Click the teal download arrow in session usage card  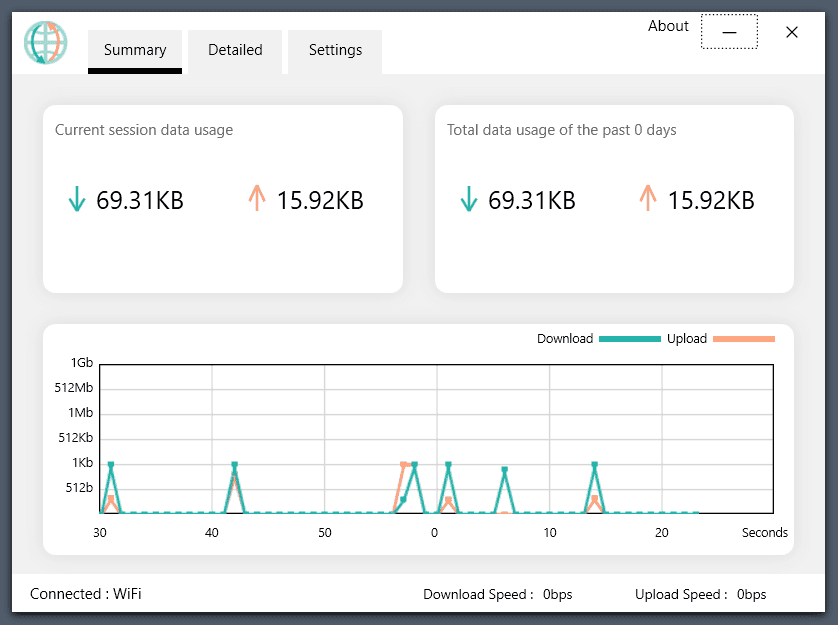[77, 199]
